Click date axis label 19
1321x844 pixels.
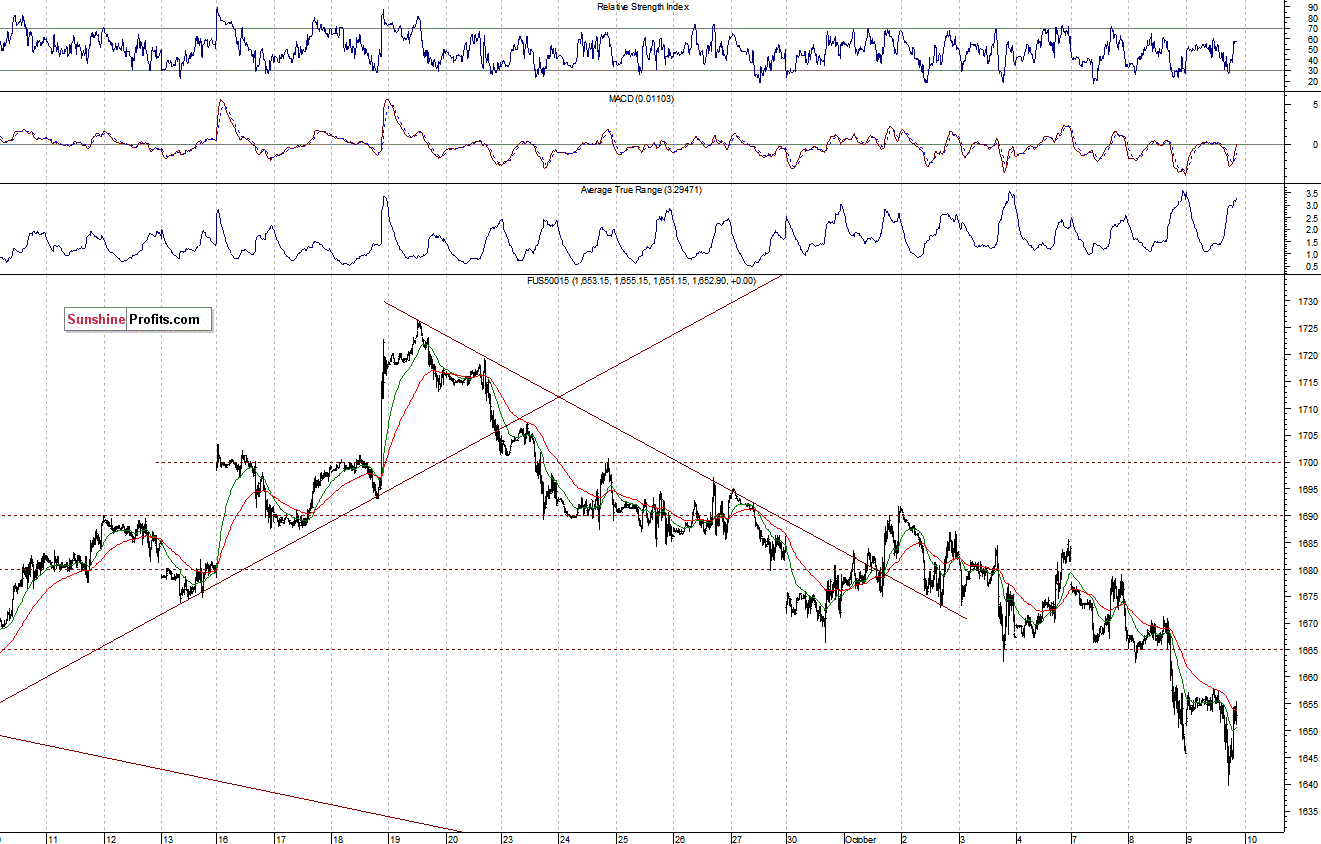click(x=395, y=839)
